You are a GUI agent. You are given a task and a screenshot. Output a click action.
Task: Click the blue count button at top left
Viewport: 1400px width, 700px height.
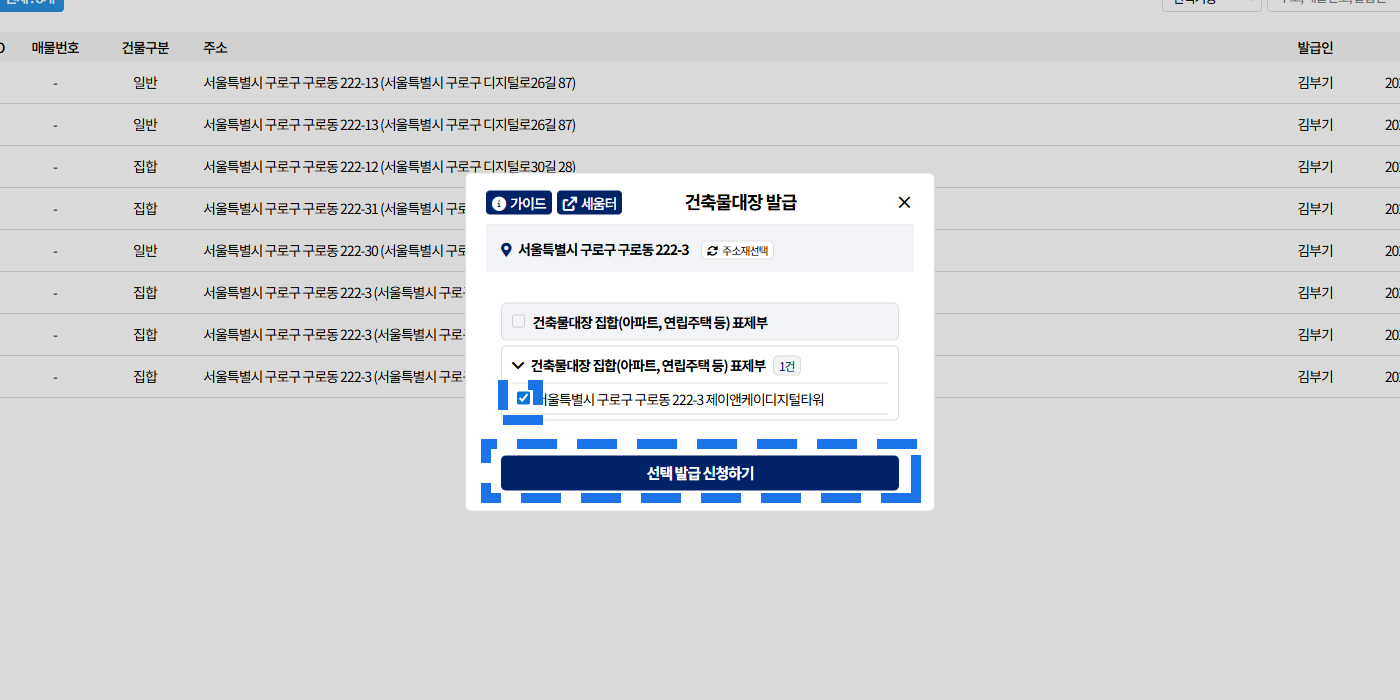32,3
